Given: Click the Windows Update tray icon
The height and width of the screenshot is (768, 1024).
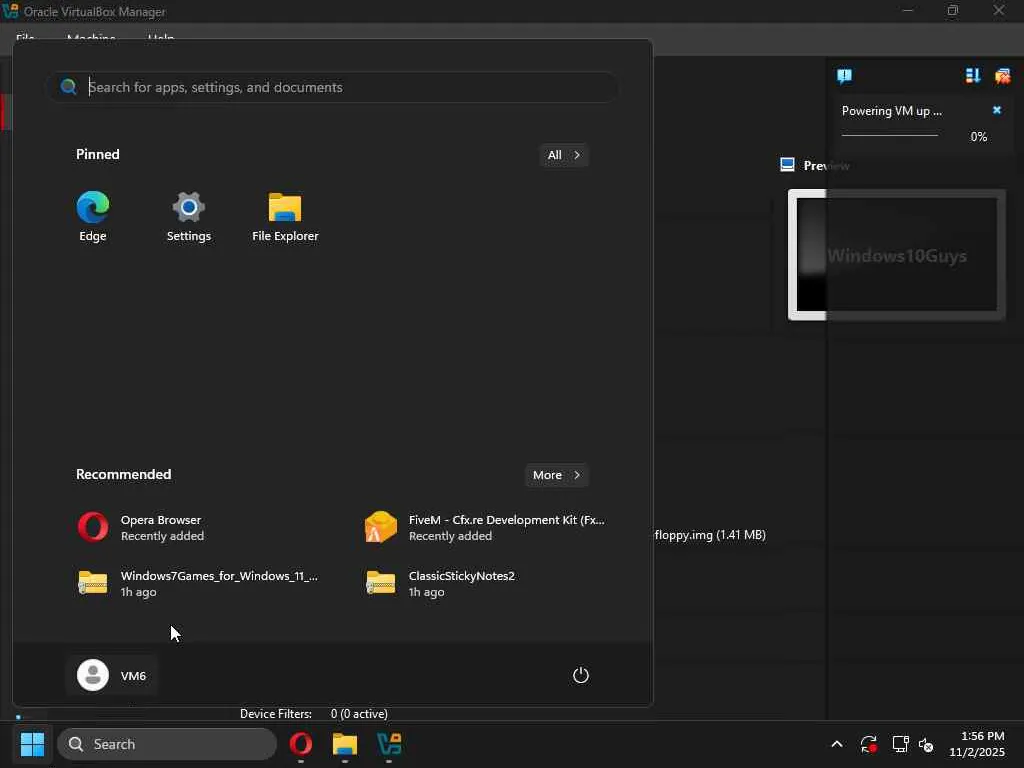Looking at the screenshot, I should 868,745.
